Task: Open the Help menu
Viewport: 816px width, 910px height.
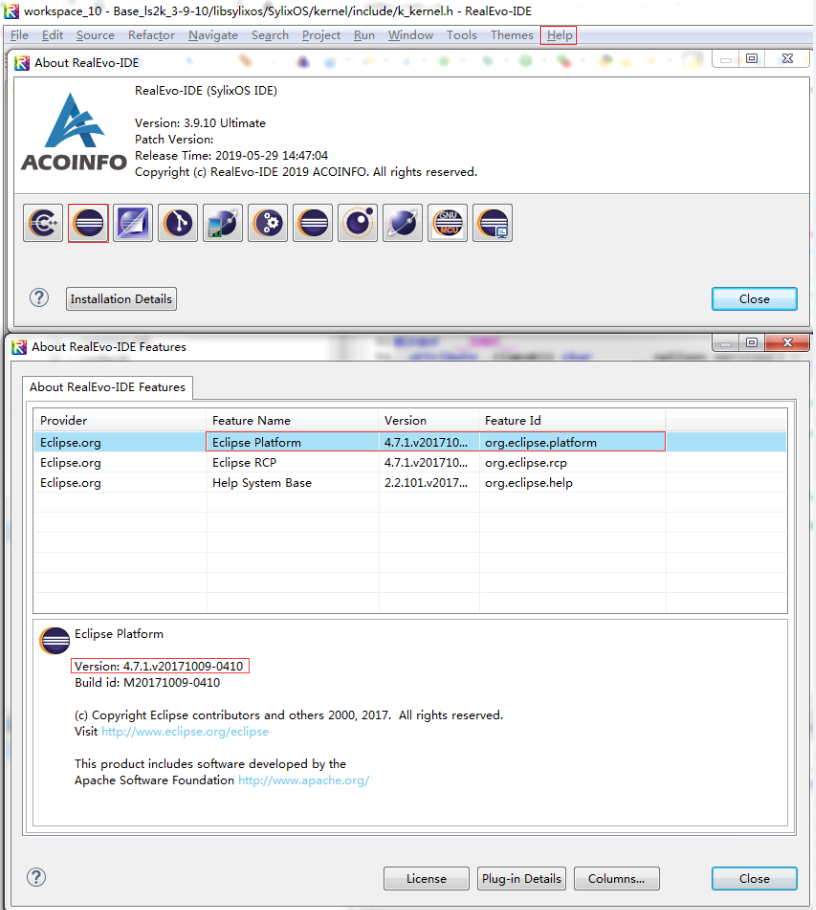Action: coord(558,35)
